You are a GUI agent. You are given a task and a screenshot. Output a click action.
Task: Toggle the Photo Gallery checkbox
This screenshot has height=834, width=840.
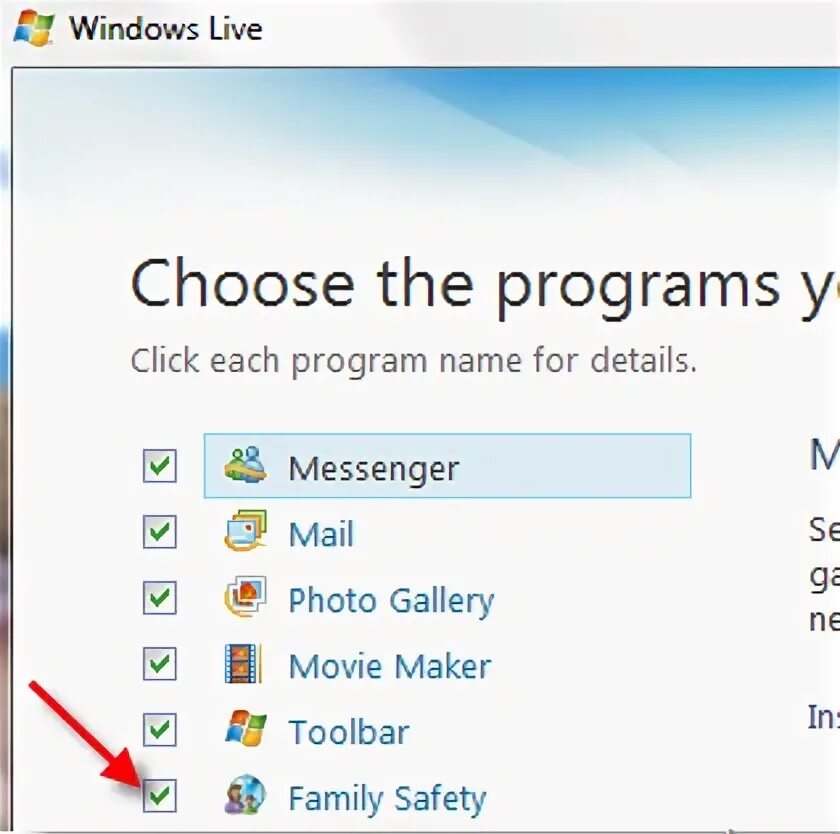click(x=160, y=597)
